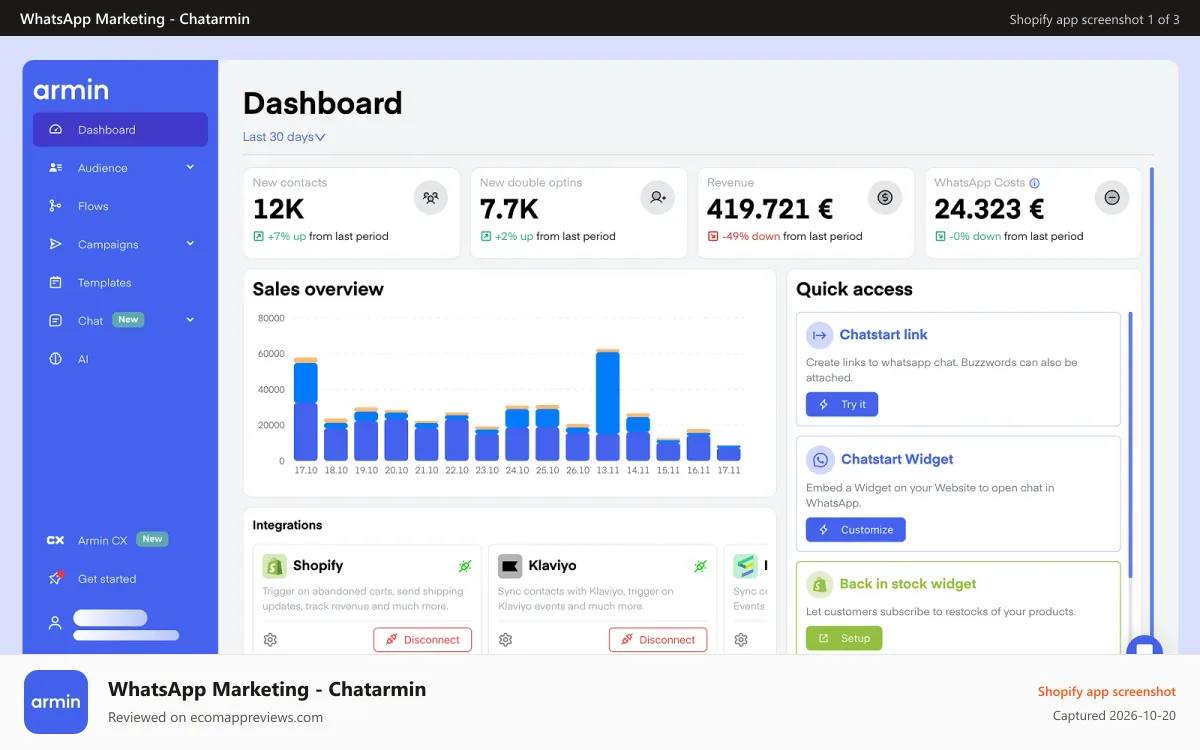The image size is (1200, 750).
Task: Click the 'Integrations' section heading
Action: [x=287, y=525]
